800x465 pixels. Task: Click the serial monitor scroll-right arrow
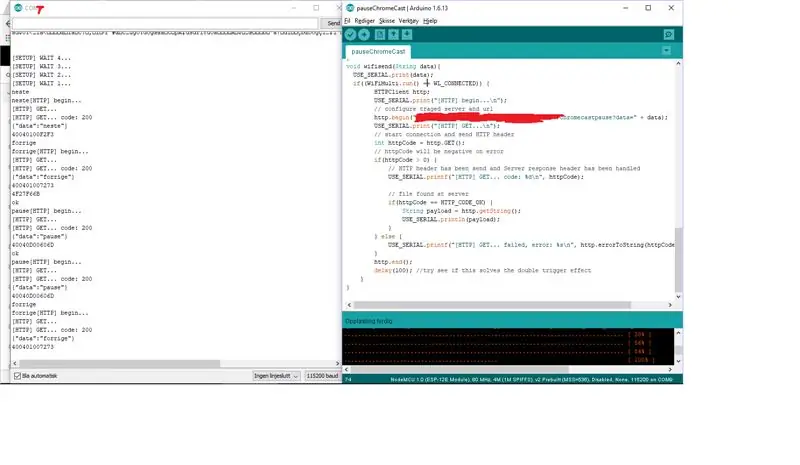pos(337,363)
